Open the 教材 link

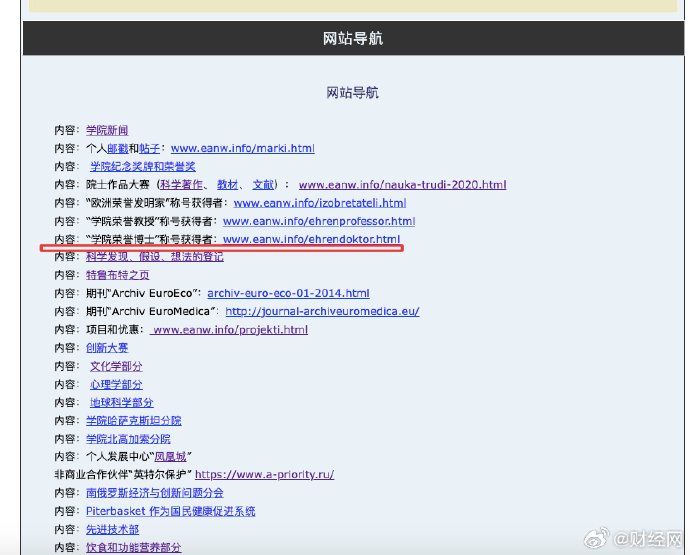pyautogui.click(x=228, y=184)
